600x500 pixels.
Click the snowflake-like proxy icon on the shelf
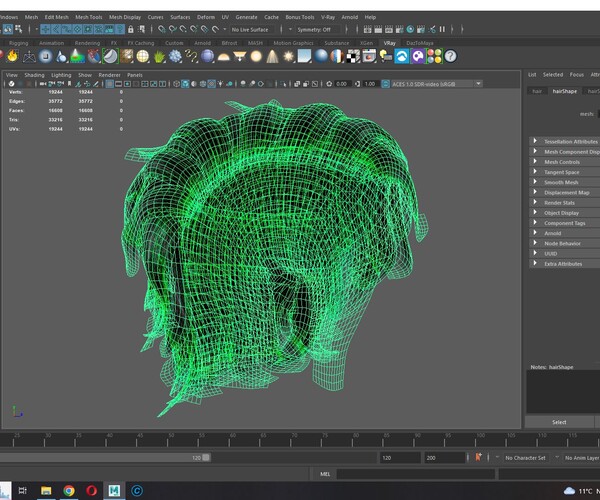[175, 56]
